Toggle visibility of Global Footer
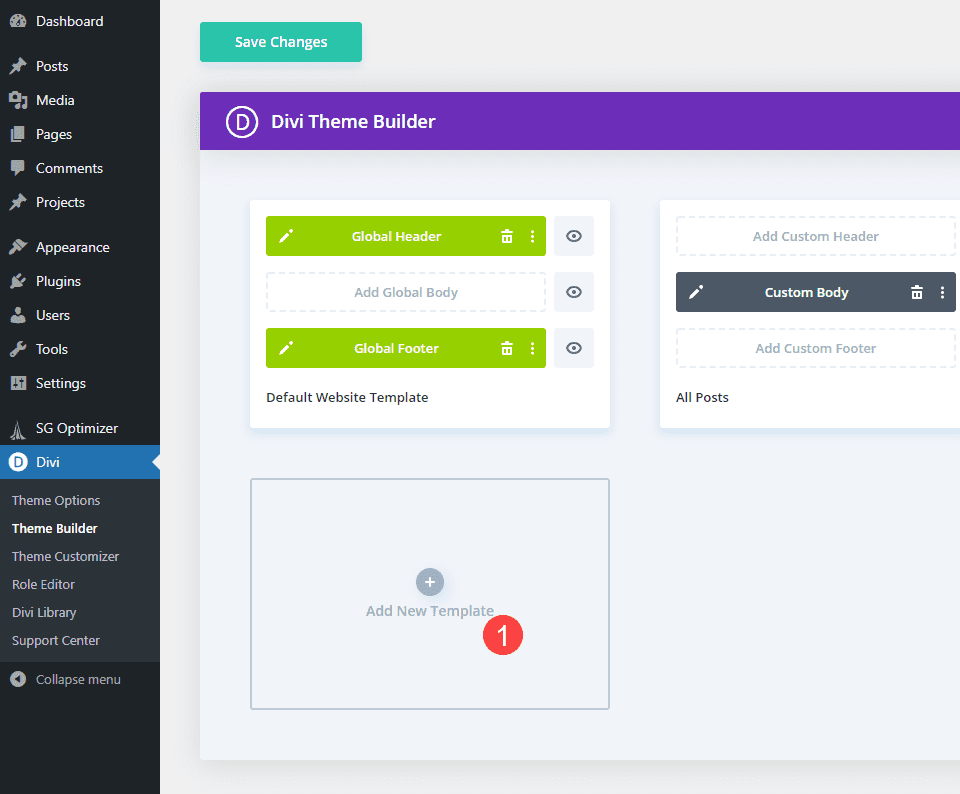Viewport: 960px width, 794px height. click(574, 348)
